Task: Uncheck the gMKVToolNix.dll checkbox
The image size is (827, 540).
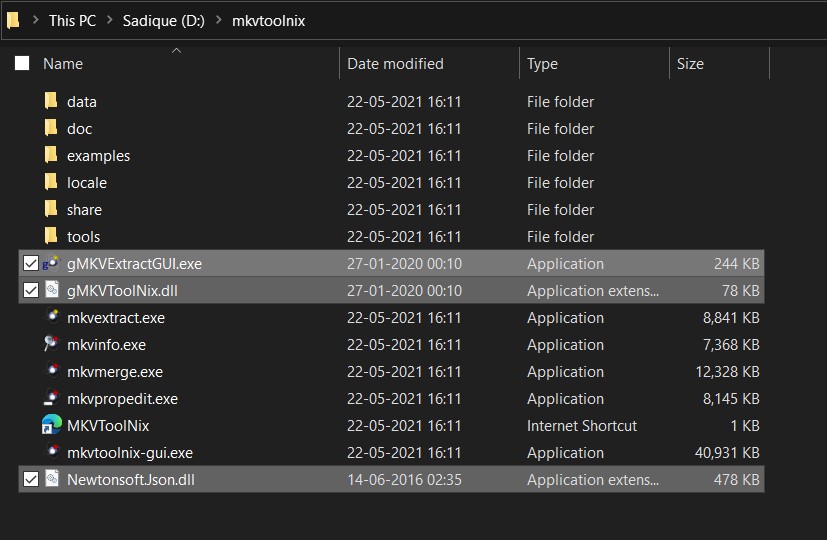Action: click(x=31, y=290)
